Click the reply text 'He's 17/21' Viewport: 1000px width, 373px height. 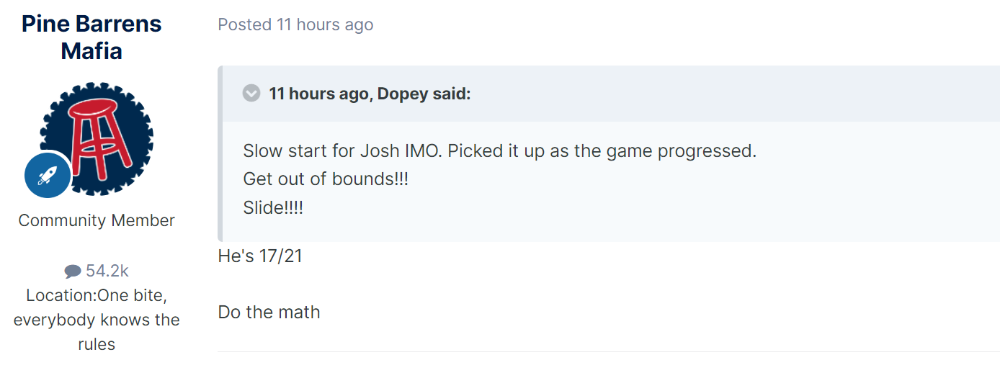pyautogui.click(x=260, y=256)
